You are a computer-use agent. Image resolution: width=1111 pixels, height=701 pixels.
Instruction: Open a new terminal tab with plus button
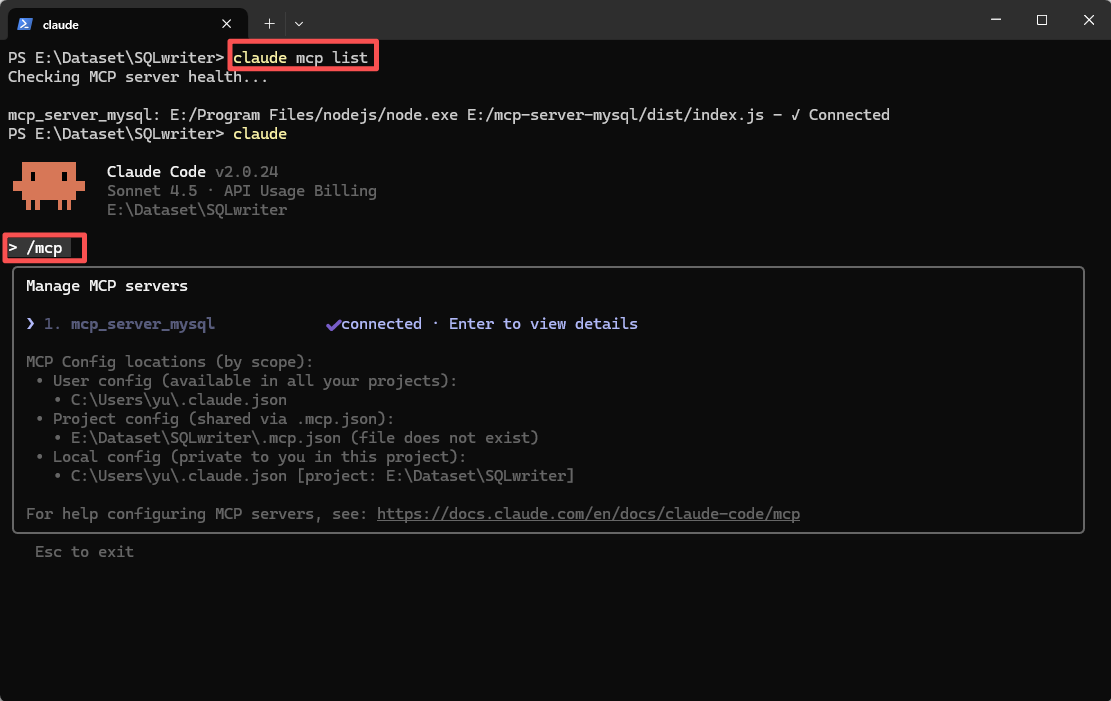point(269,24)
